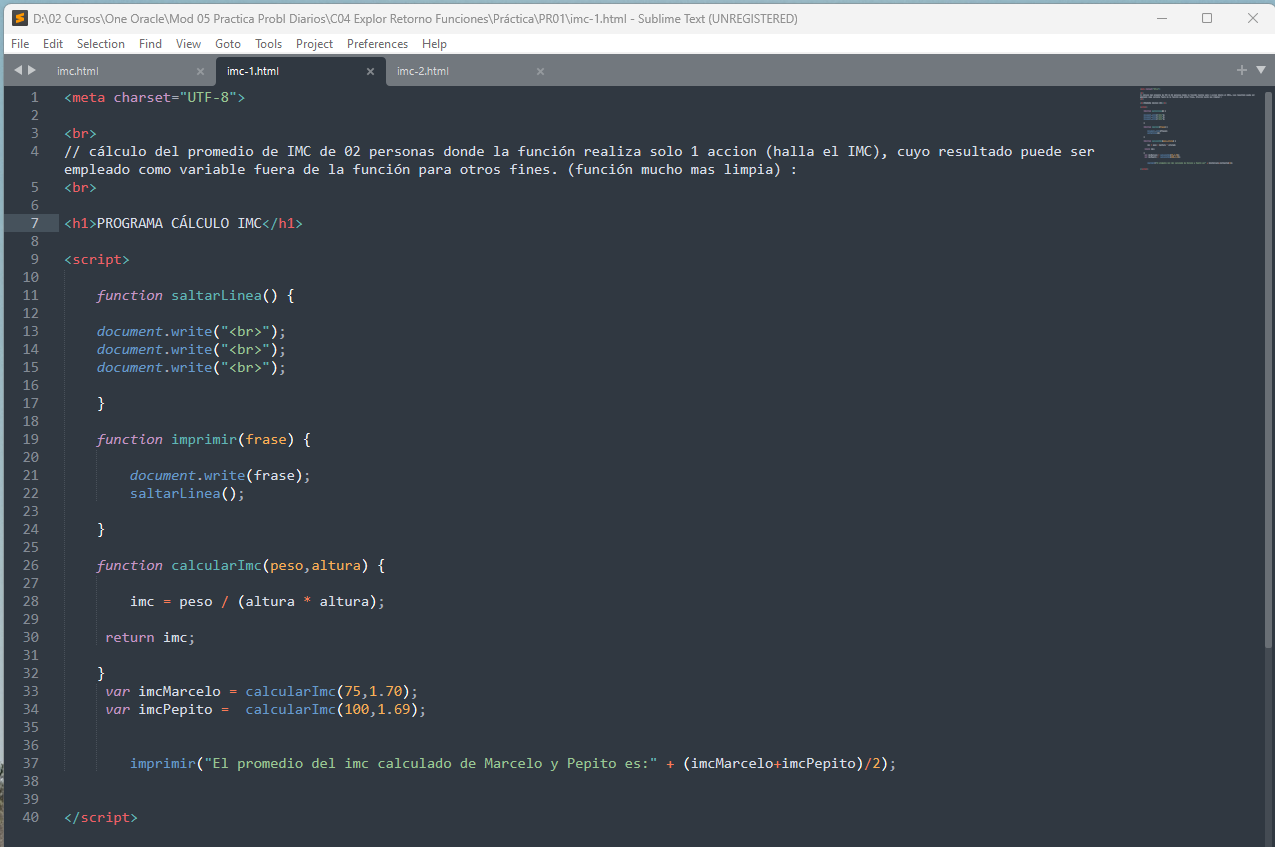
Task: Click the imc formula on line 28
Action: click(x=257, y=601)
